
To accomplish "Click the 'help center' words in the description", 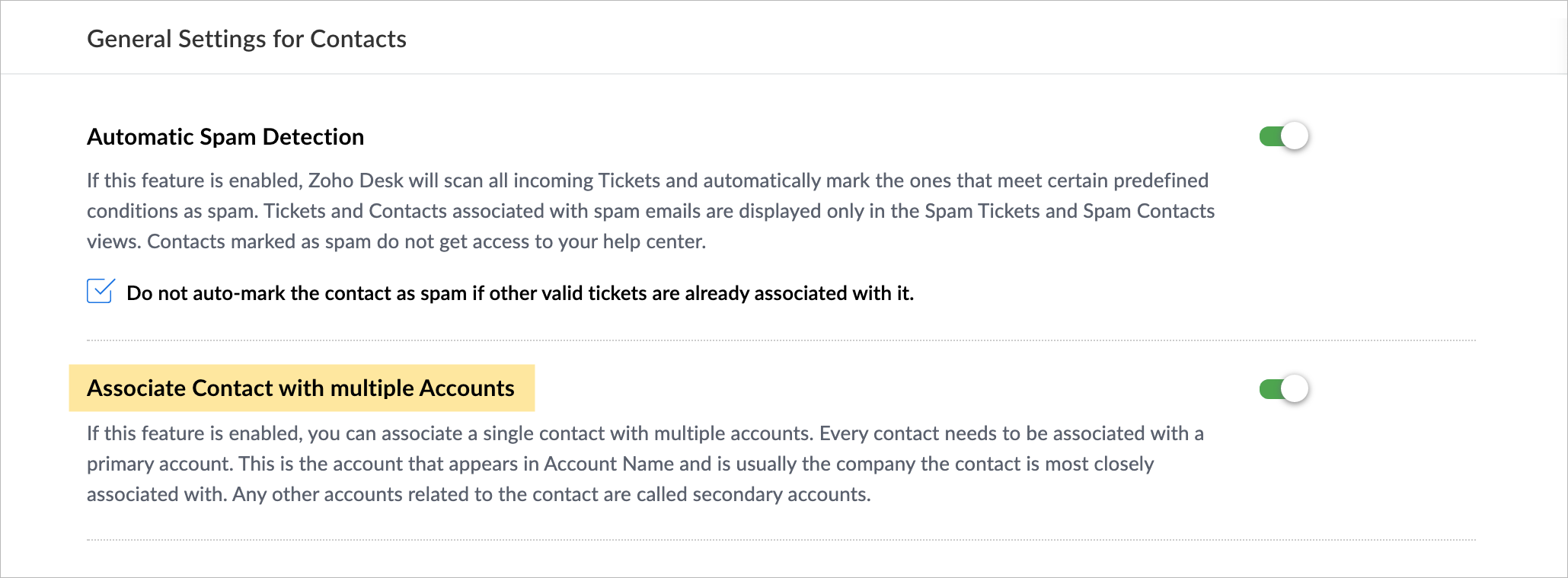I will 653,242.
